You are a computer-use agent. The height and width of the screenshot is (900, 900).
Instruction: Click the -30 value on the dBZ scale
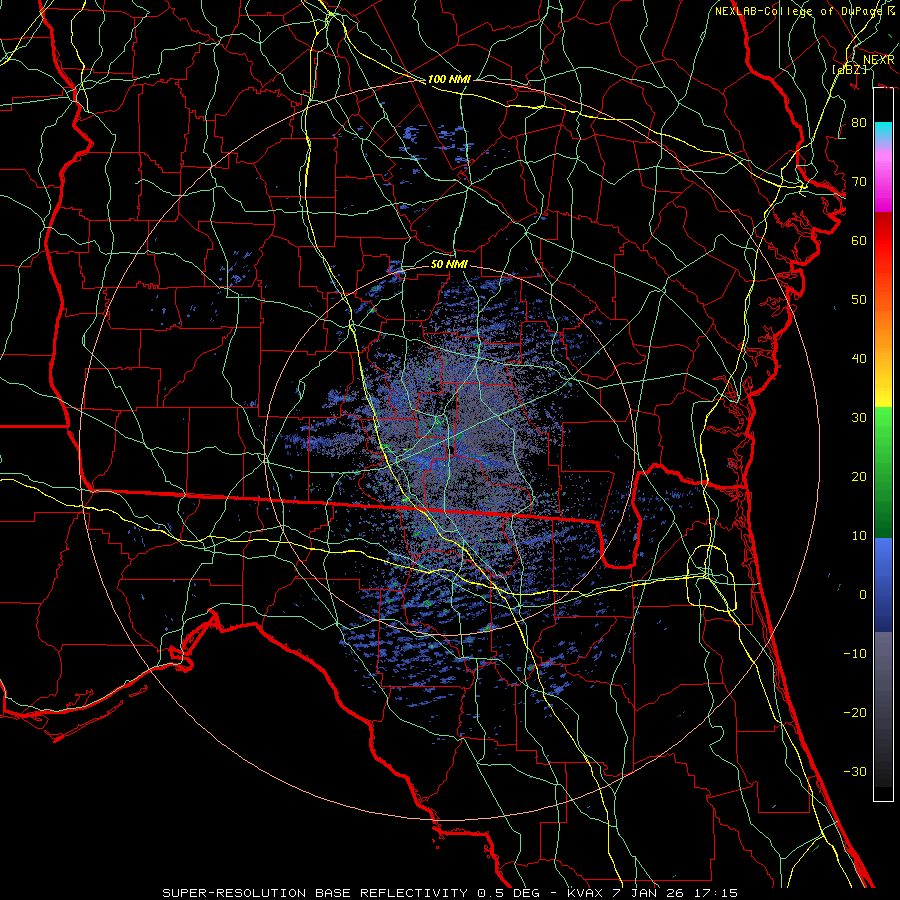[x=855, y=771]
